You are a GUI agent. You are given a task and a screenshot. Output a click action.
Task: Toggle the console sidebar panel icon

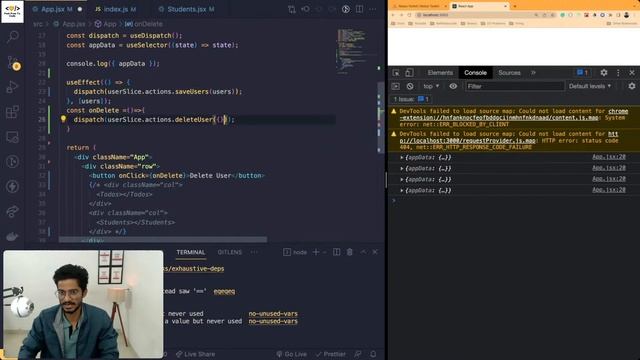pos(396,86)
